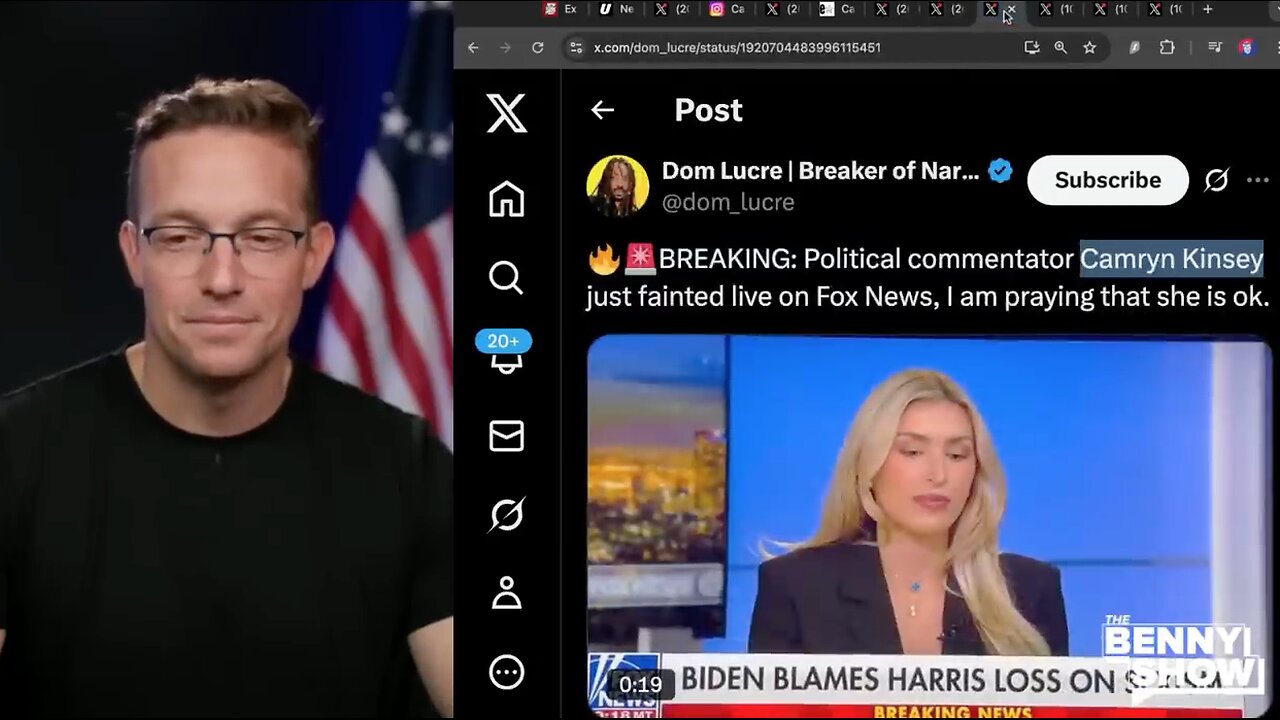
Task: Close the active X browser tab
Action: point(1011,9)
